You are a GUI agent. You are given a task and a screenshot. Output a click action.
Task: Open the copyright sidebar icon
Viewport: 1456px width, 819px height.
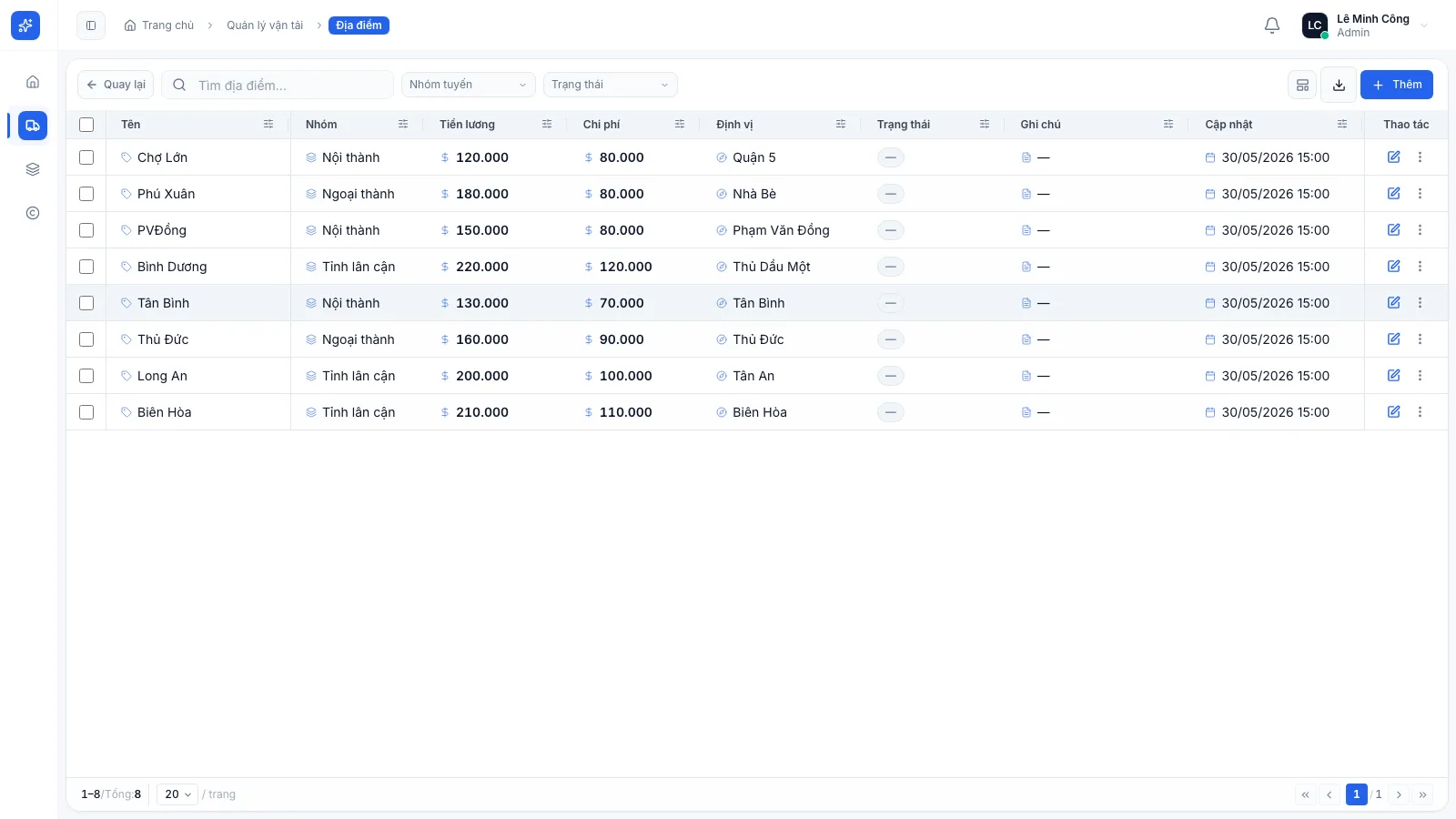tap(33, 213)
